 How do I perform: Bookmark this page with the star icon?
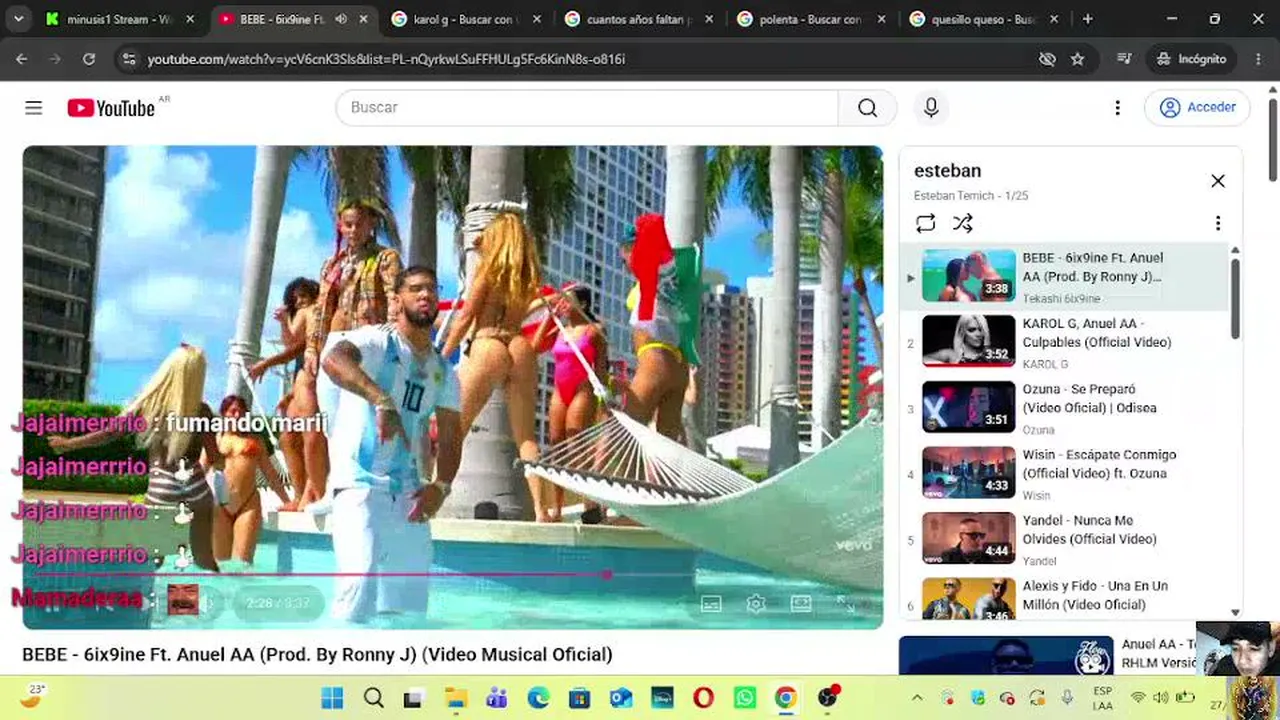pyautogui.click(x=1077, y=59)
